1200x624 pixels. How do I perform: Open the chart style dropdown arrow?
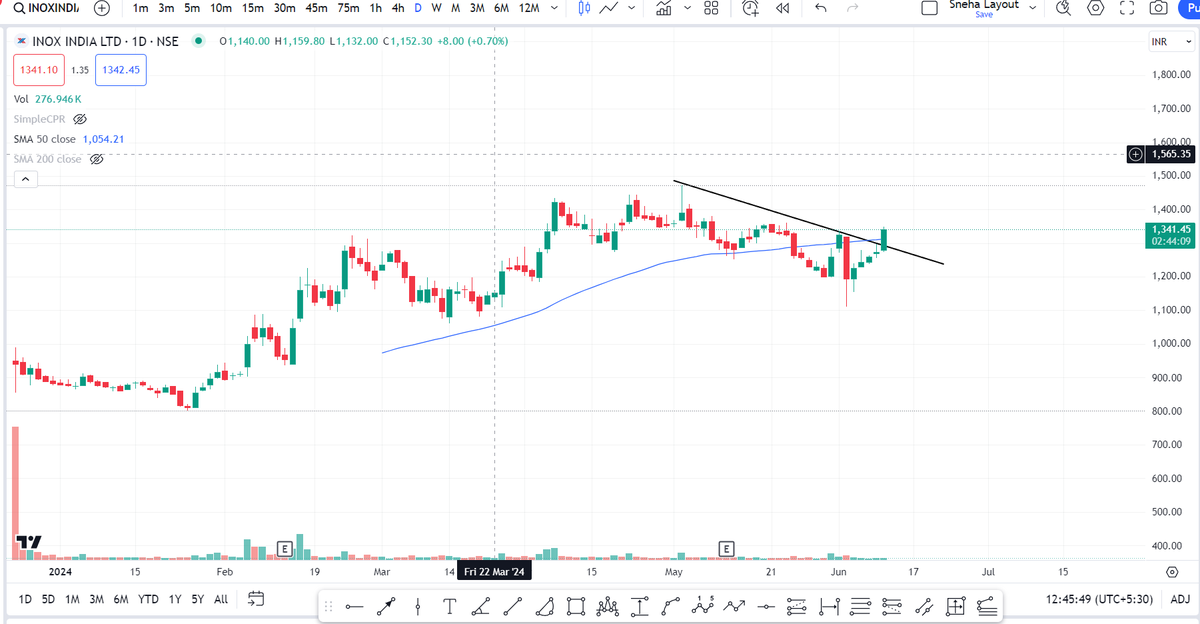point(630,8)
